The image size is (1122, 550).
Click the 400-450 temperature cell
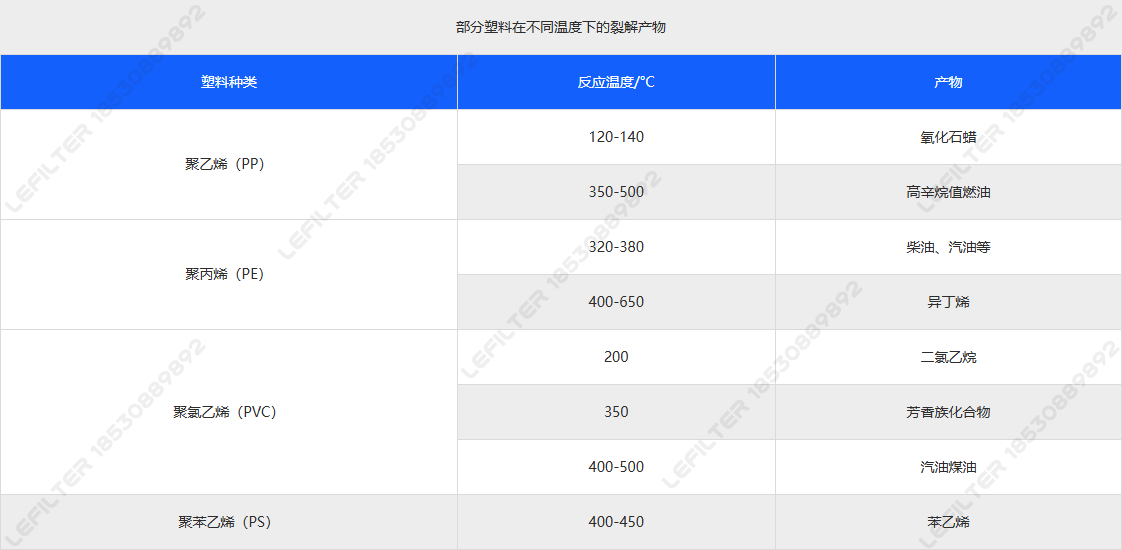pos(616,522)
